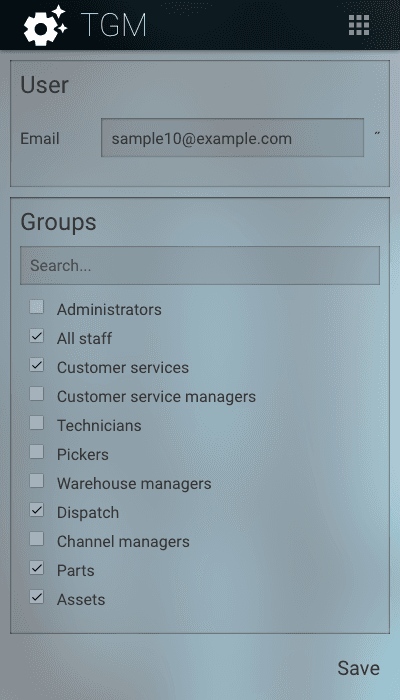
Task: Uncheck the Customer services checkbox
Action: 37,365
